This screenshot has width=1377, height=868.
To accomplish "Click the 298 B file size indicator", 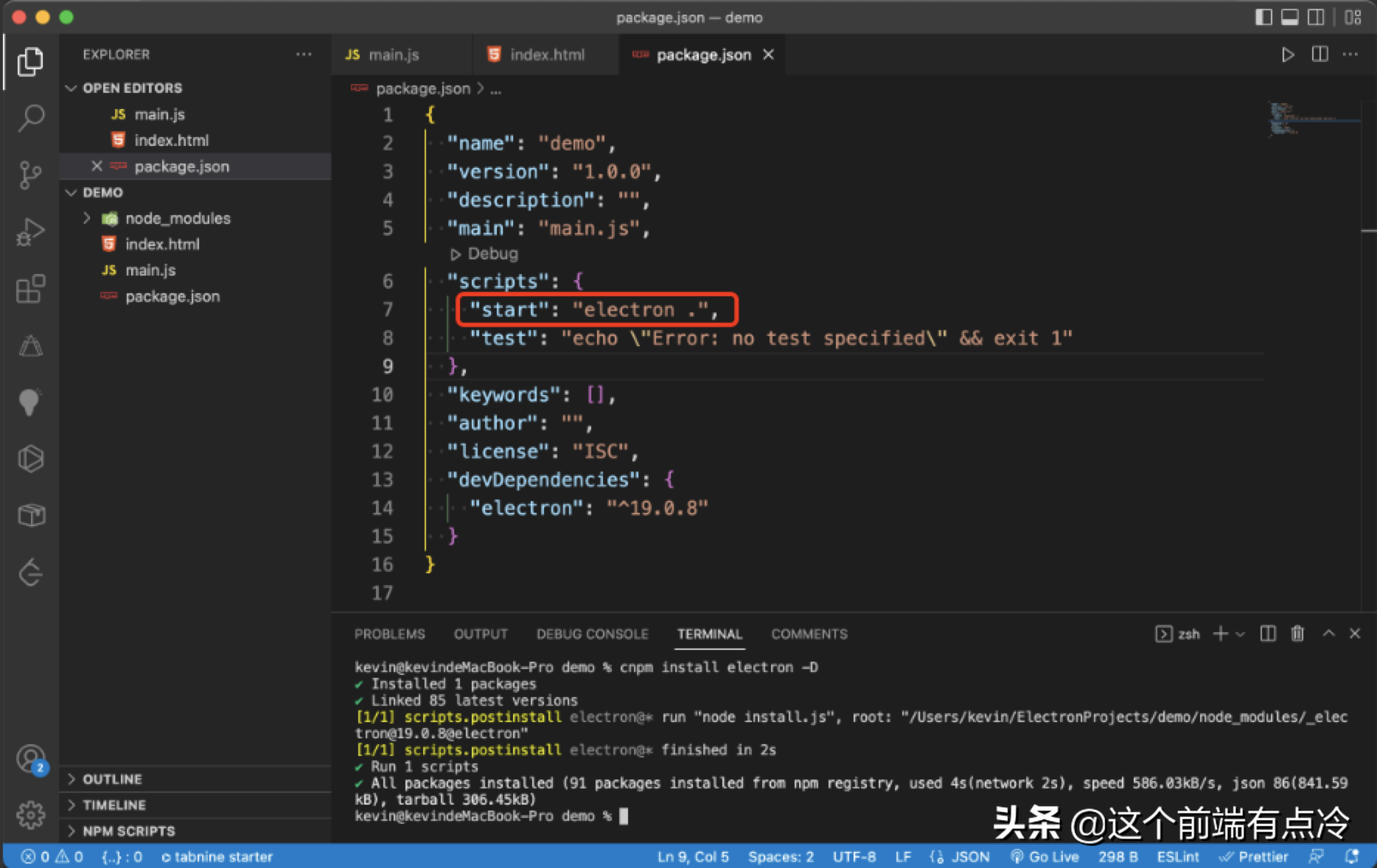I will (x=1118, y=857).
